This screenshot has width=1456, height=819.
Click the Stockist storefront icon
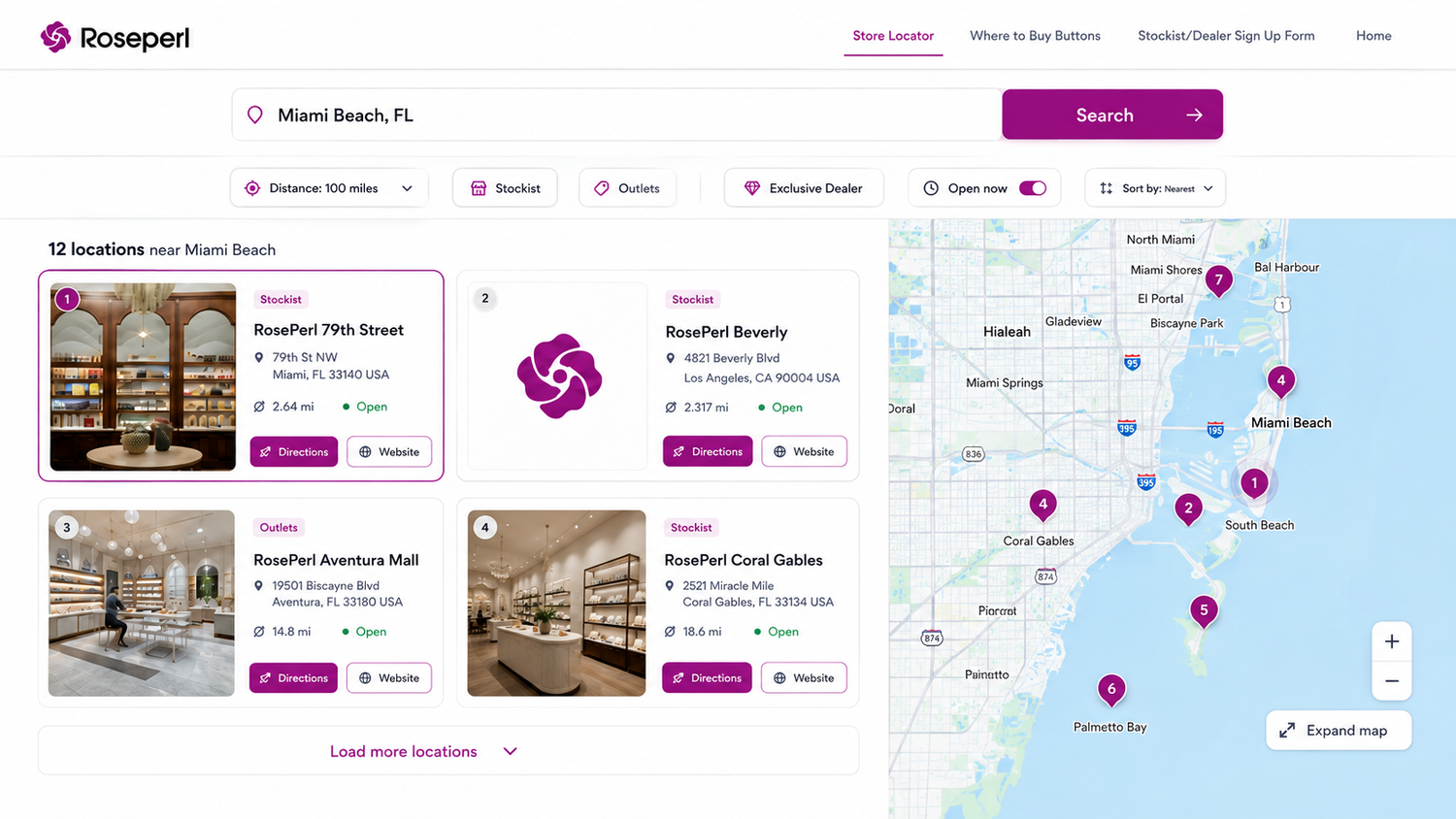tap(479, 188)
